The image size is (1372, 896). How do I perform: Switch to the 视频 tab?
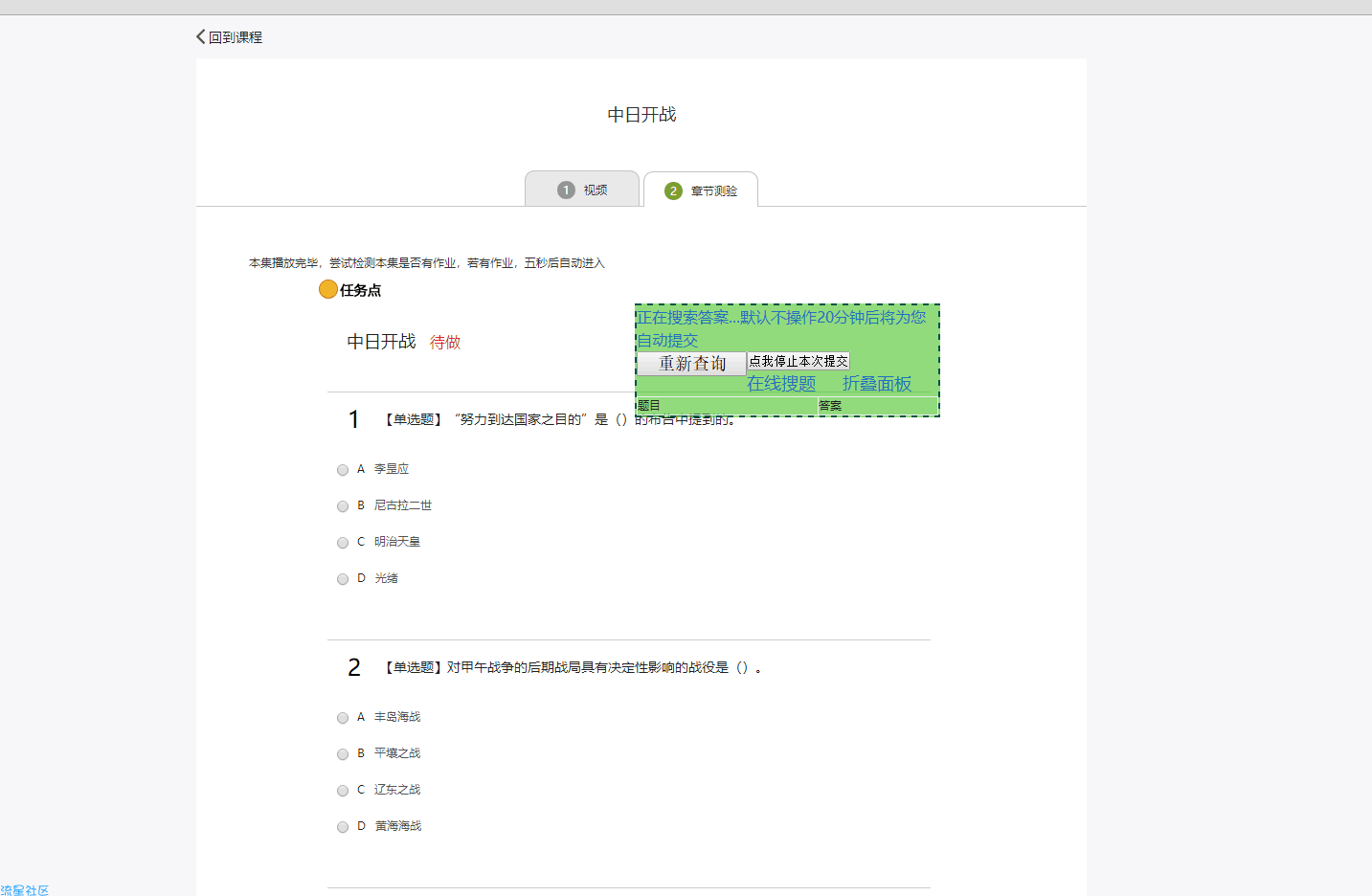[582, 190]
